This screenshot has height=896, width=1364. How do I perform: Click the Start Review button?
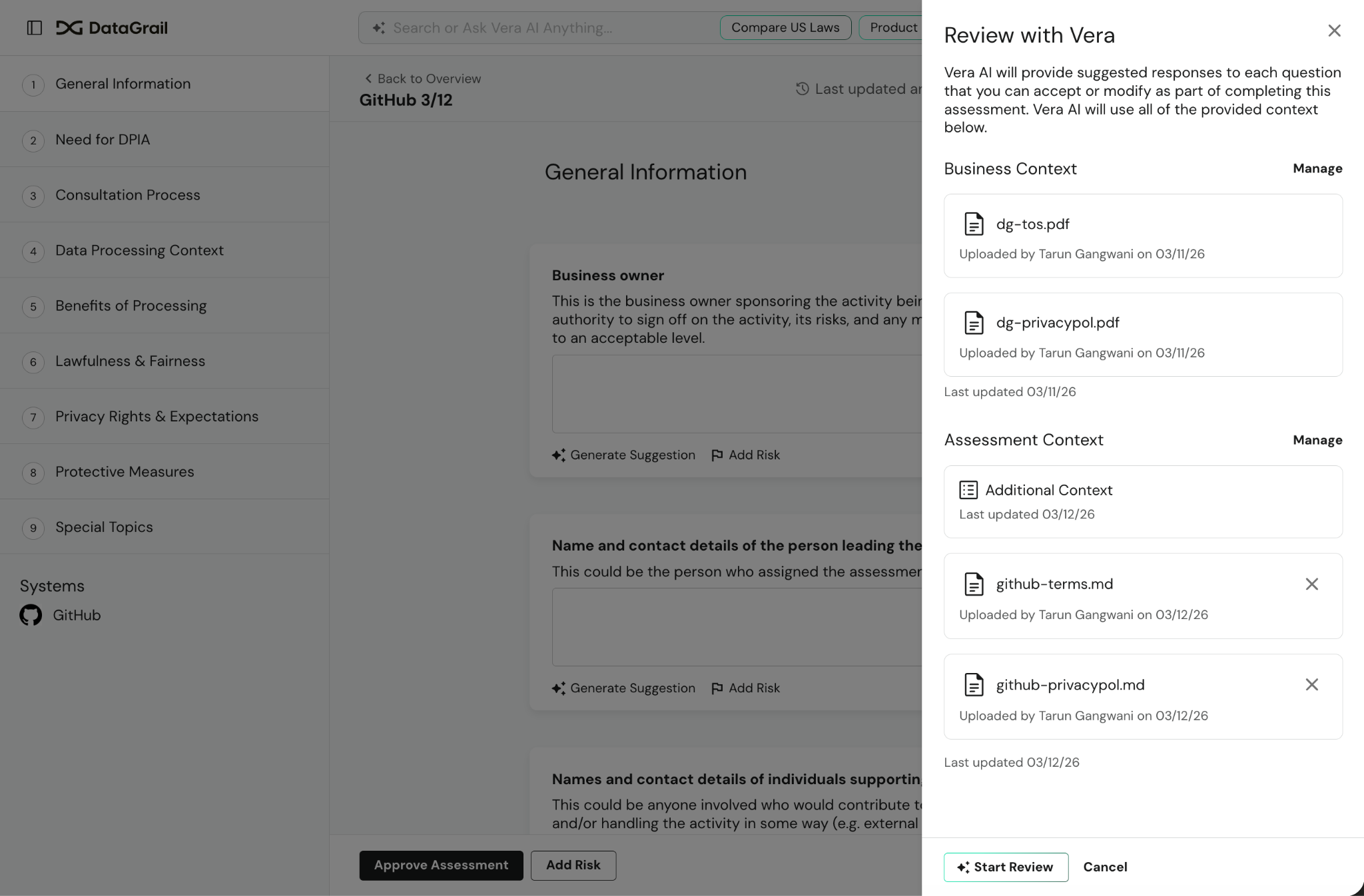(x=1006, y=867)
